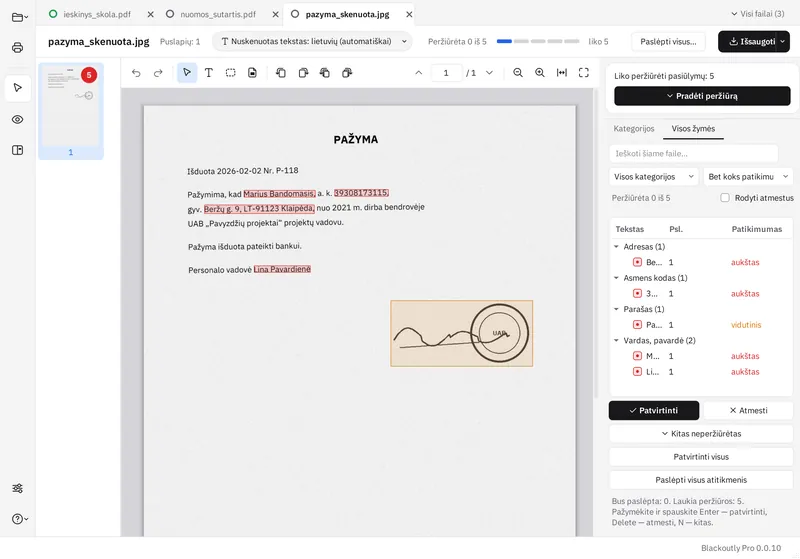Click the Atmesti button
This screenshot has width=800, height=559.
pyautogui.click(x=748, y=410)
